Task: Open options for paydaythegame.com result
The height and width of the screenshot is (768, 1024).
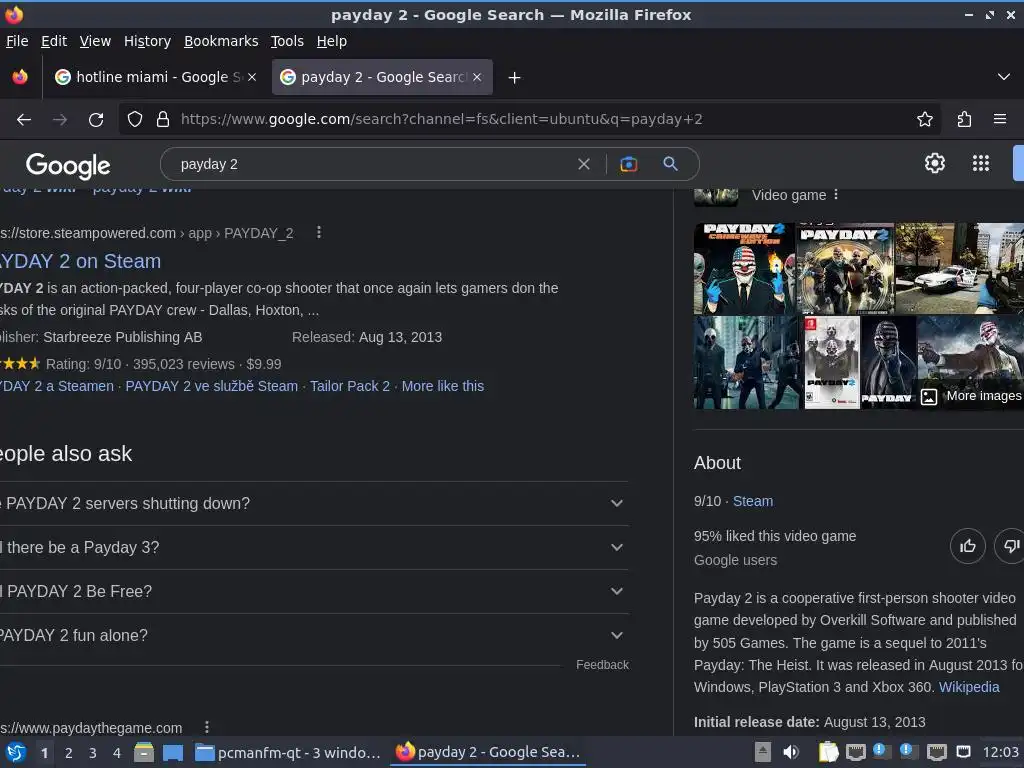Action: coord(206,727)
